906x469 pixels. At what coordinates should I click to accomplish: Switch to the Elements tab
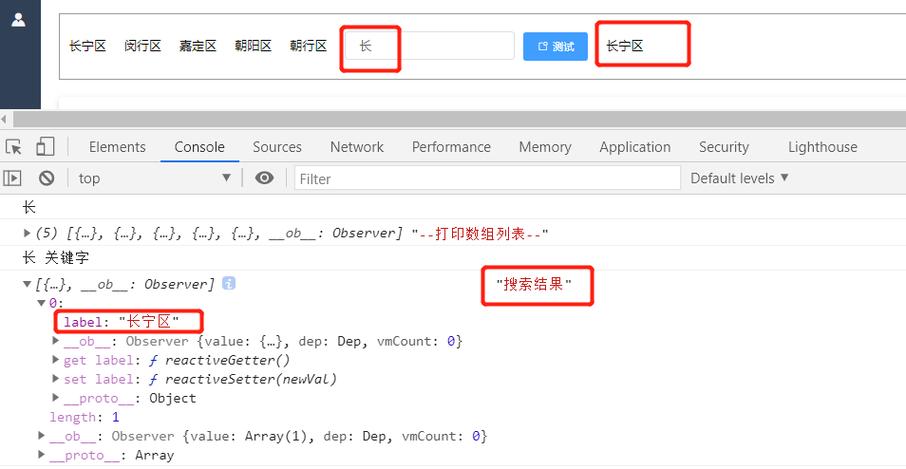click(117, 147)
